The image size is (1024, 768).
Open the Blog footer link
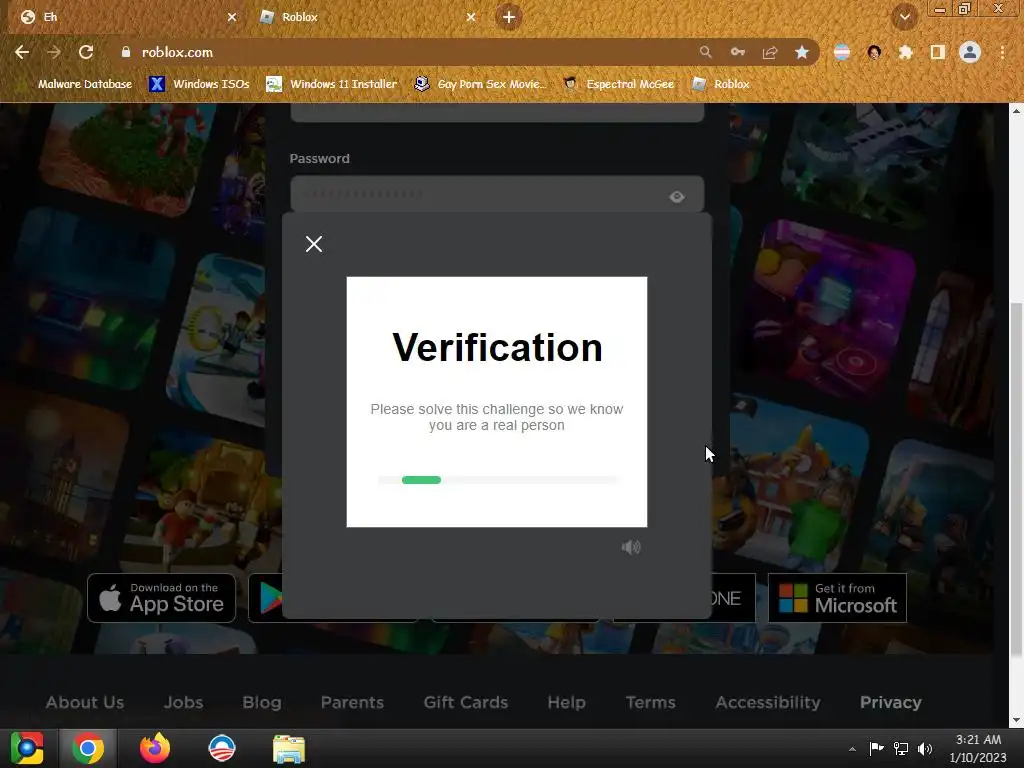(x=262, y=702)
